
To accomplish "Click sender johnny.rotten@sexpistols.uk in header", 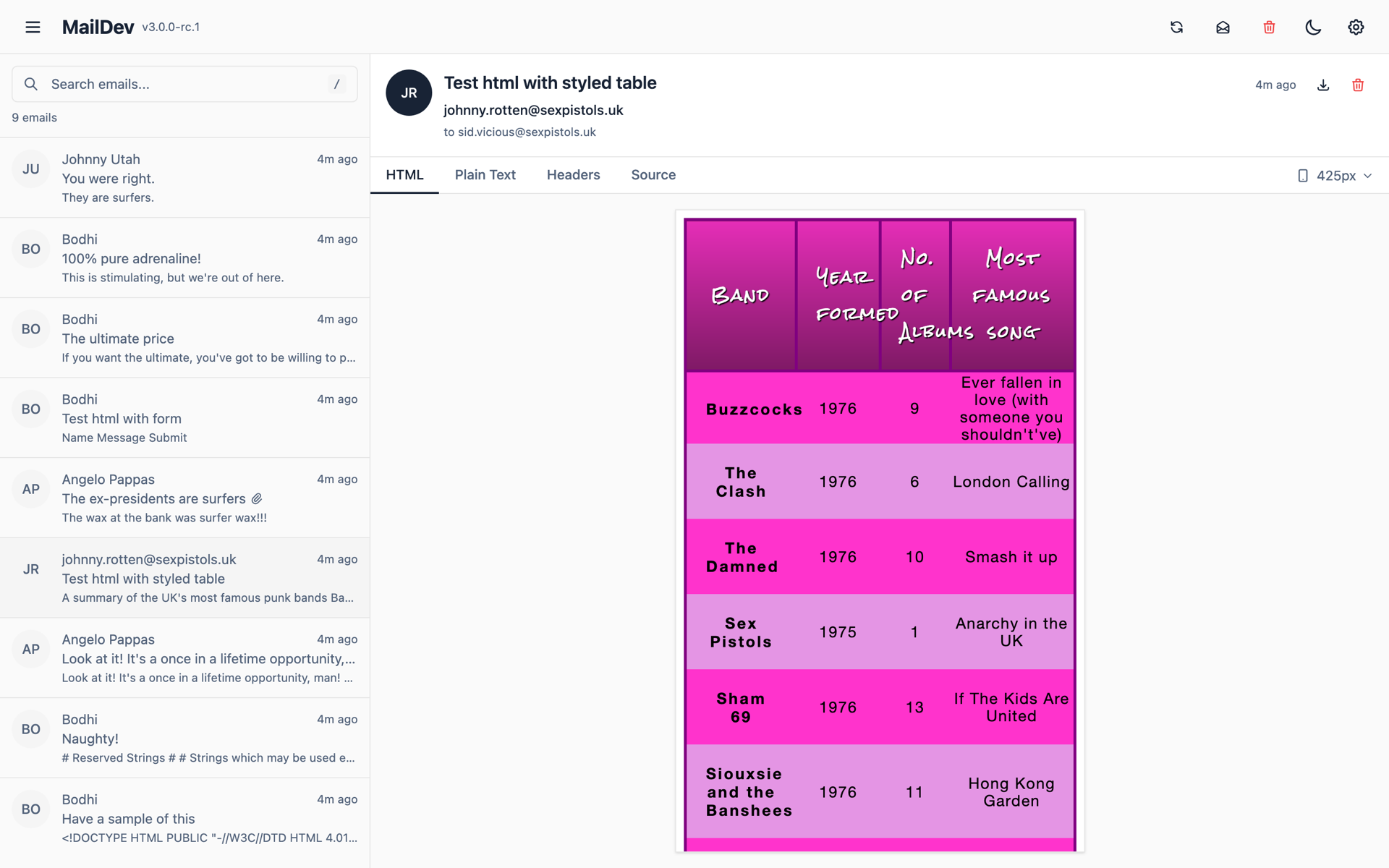I will [533, 110].
